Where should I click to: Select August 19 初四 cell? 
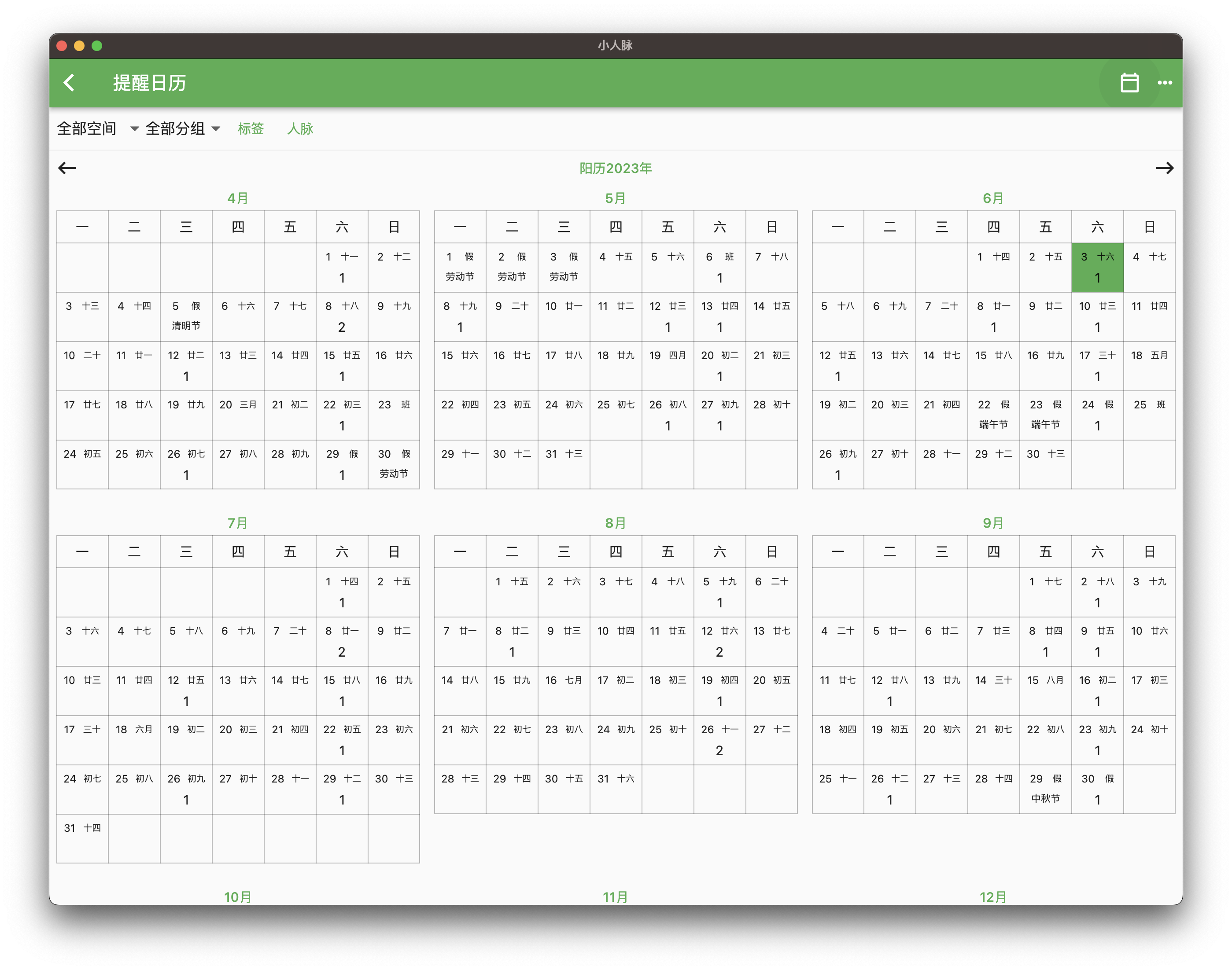pyautogui.click(x=719, y=691)
